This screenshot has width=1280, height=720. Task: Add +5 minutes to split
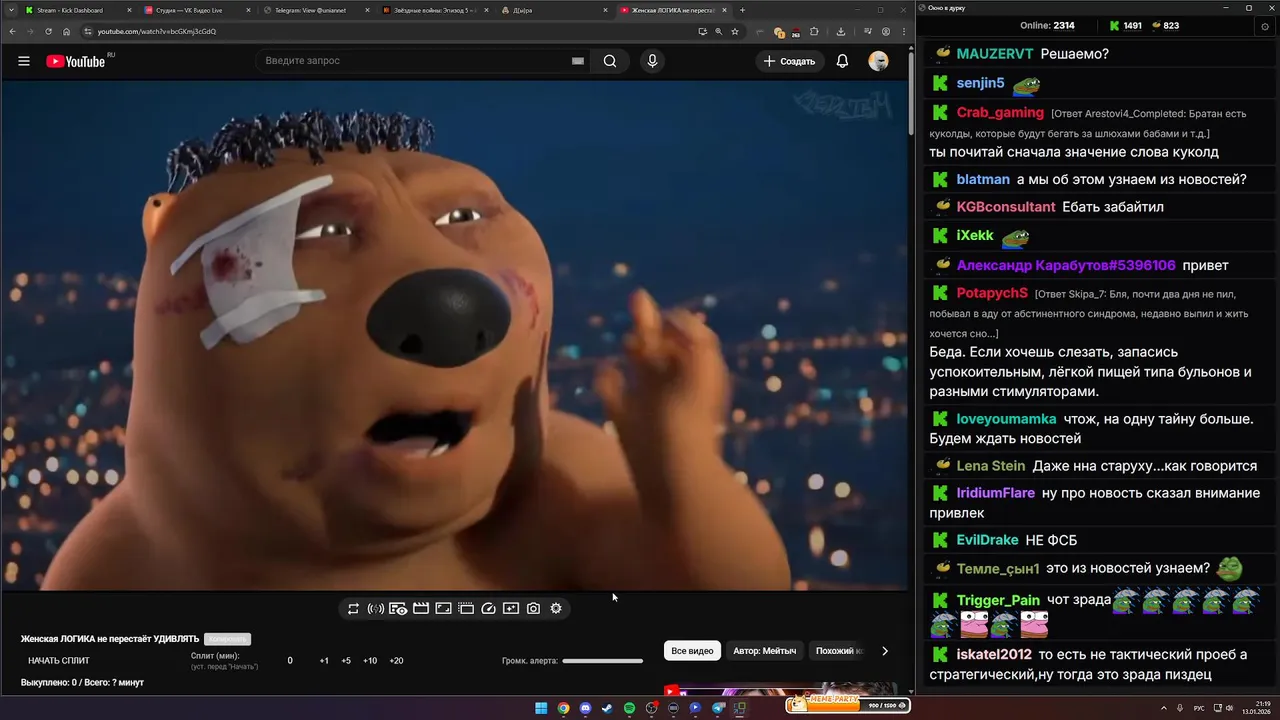346,661
